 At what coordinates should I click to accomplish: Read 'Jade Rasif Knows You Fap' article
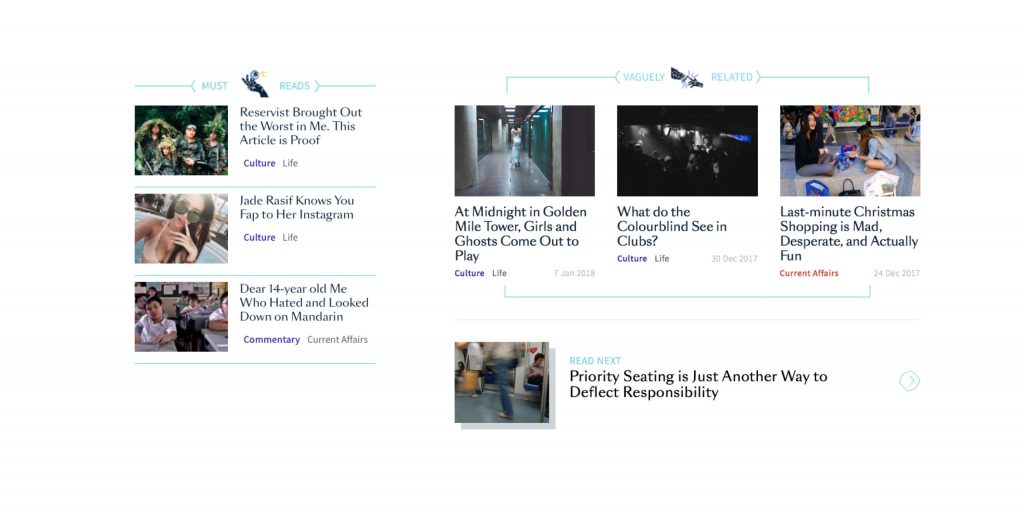(296, 208)
